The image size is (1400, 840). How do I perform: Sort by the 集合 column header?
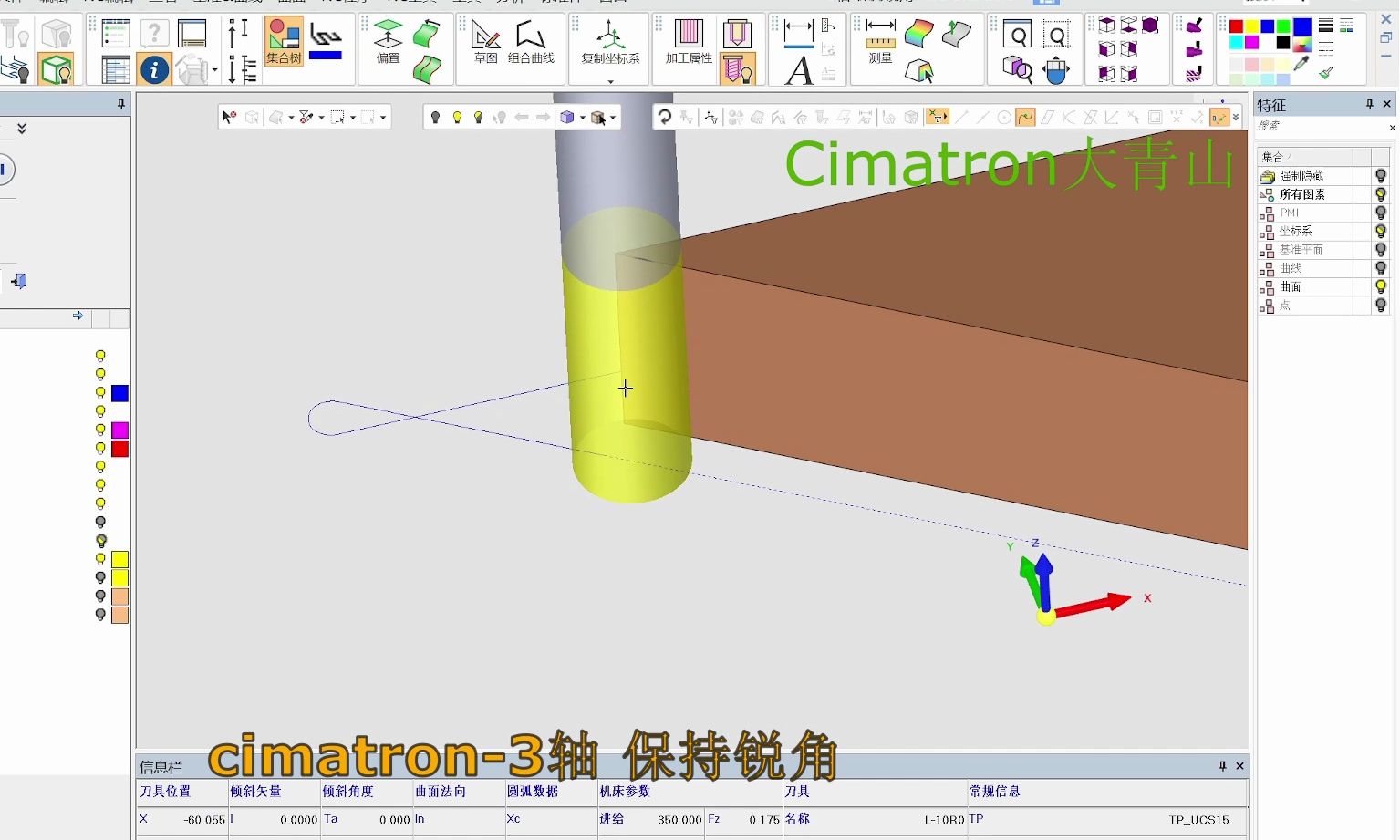click(x=1305, y=157)
